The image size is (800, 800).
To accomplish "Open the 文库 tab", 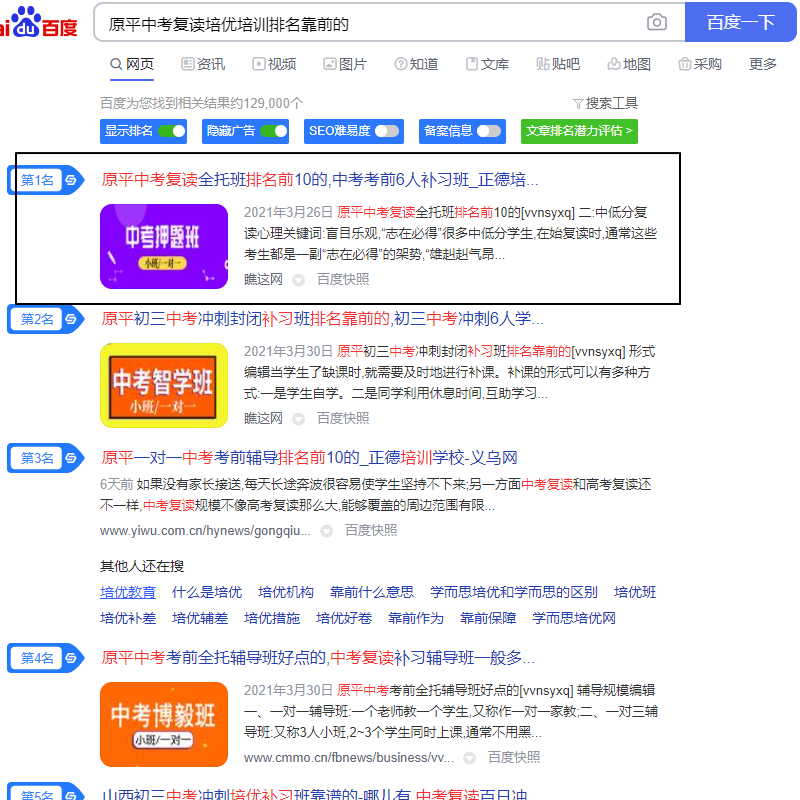I will tap(487, 64).
